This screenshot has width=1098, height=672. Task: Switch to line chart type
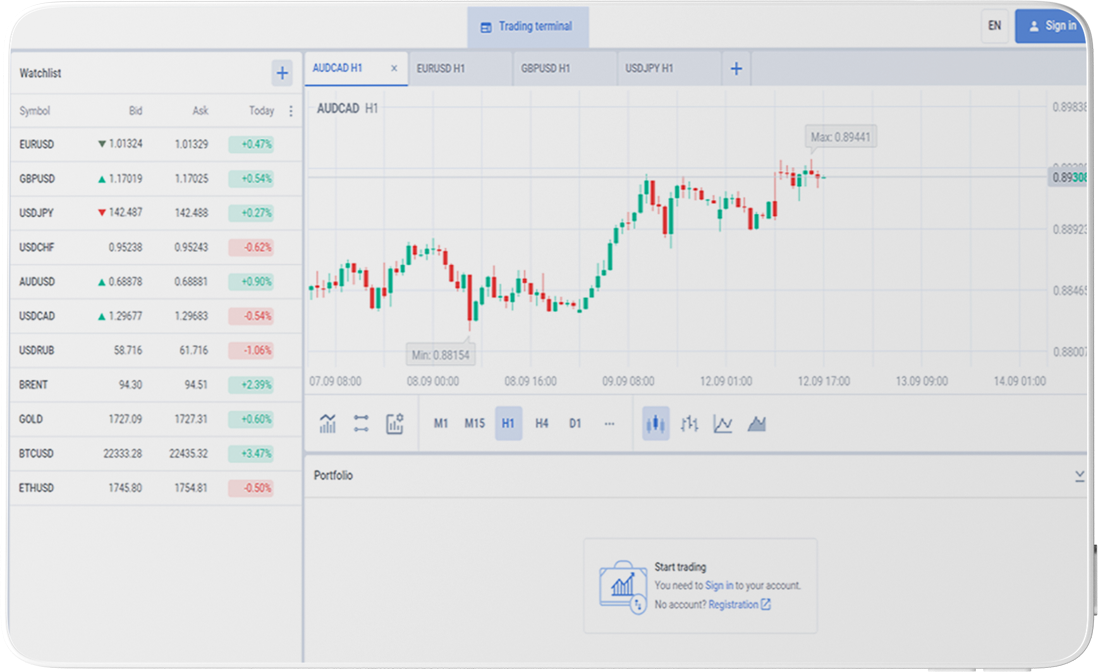tap(723, 423)
